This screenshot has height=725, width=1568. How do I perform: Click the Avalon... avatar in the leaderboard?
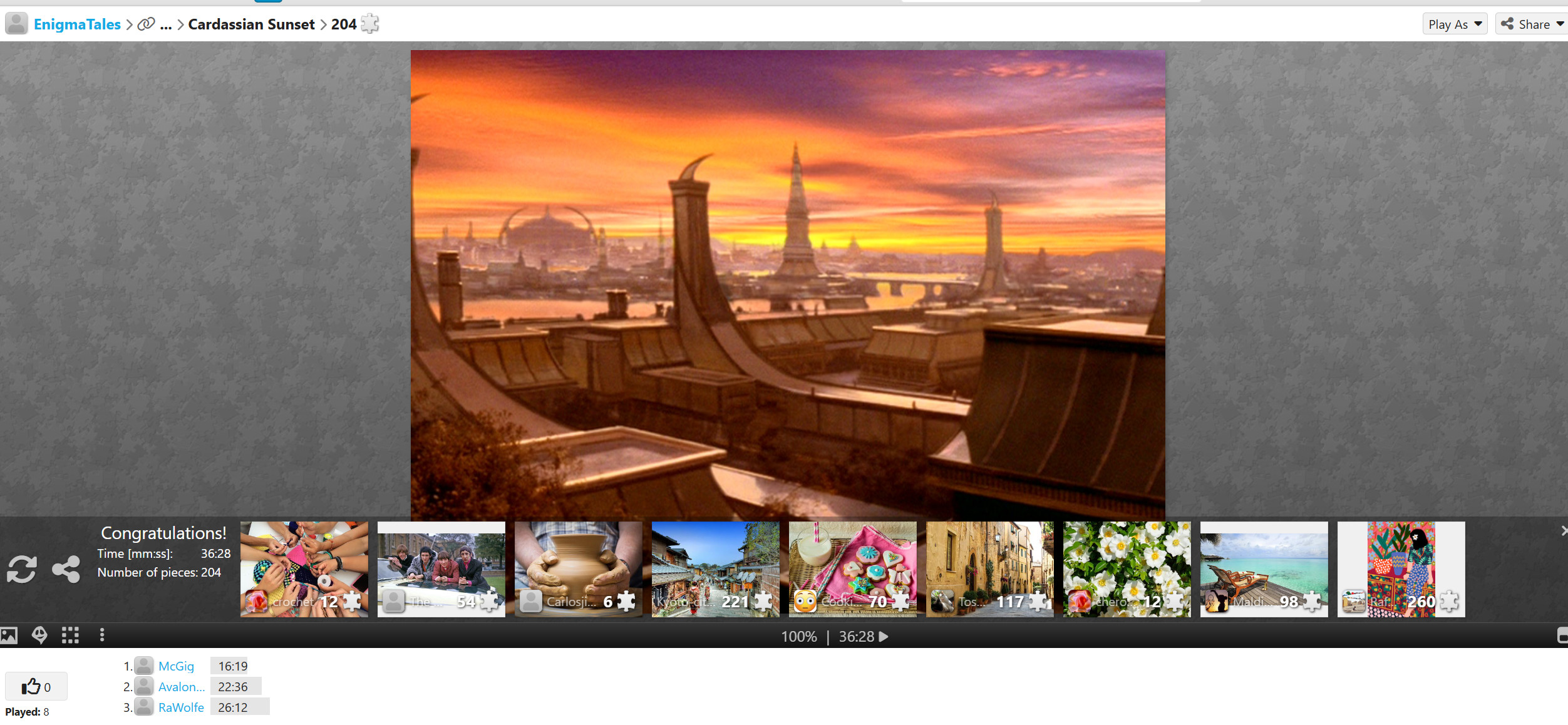(144, 686)
